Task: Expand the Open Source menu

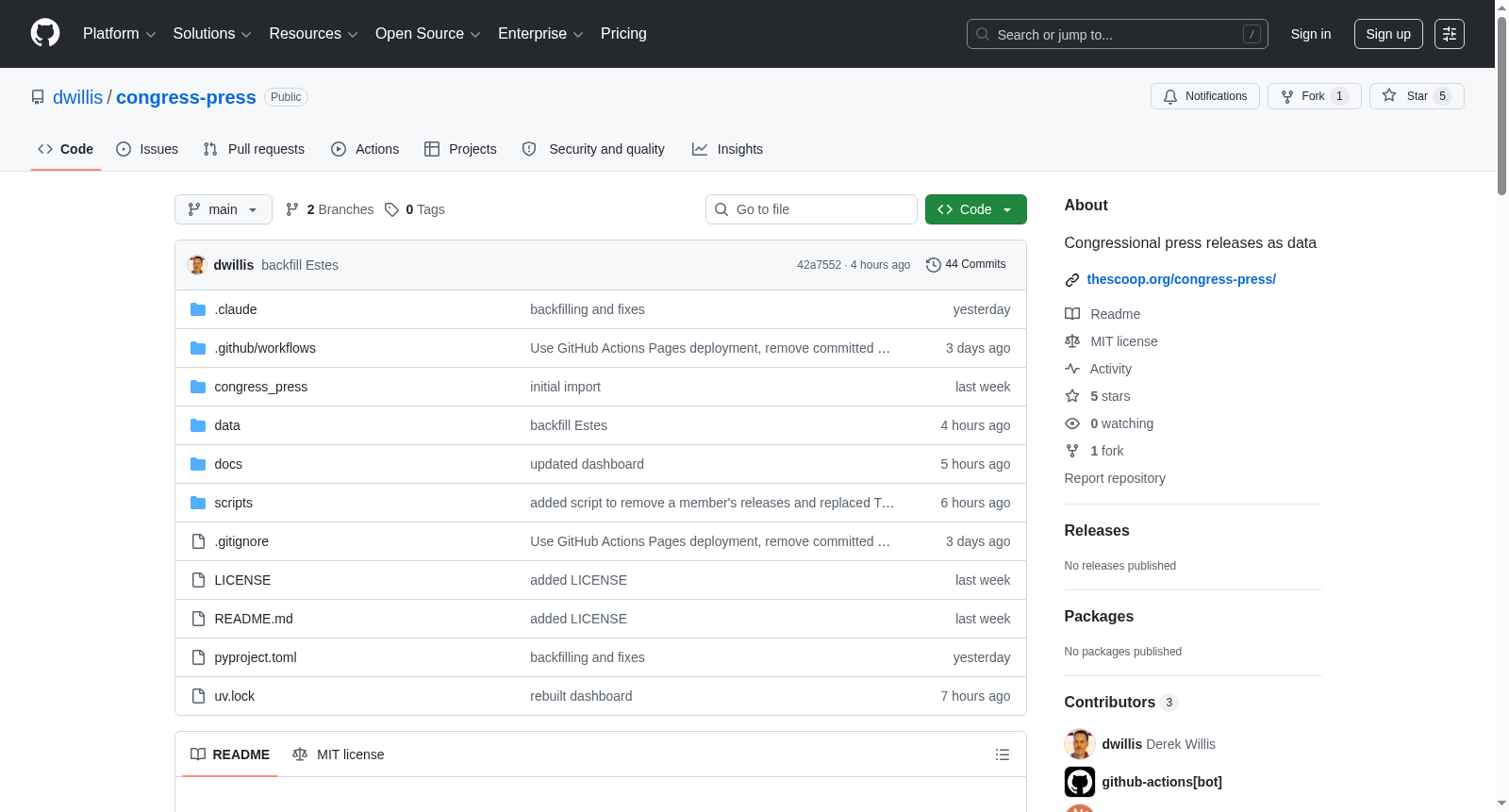Action: [x=428, y=34]
